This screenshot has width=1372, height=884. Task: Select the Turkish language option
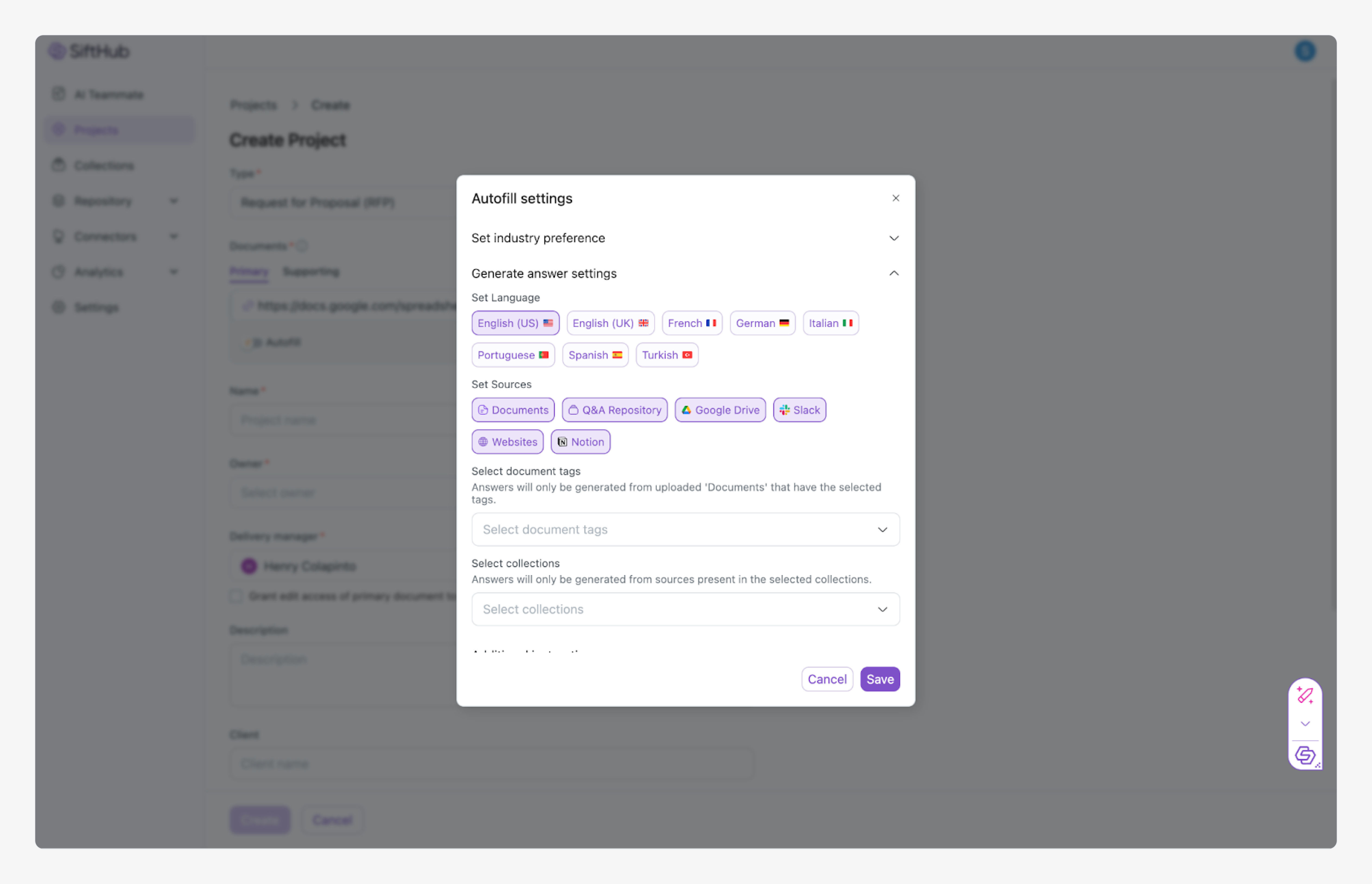[x=666, y=355]
